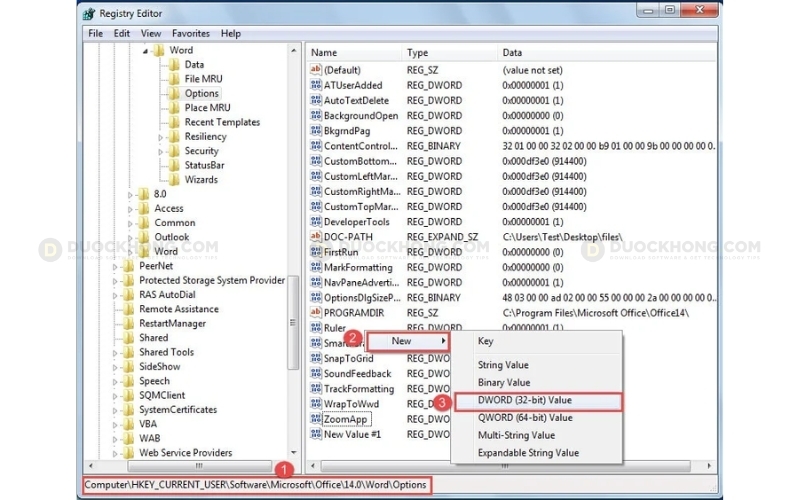Click the File MRU folder icon
800x500 pixels.
click(x=174, y=79)
